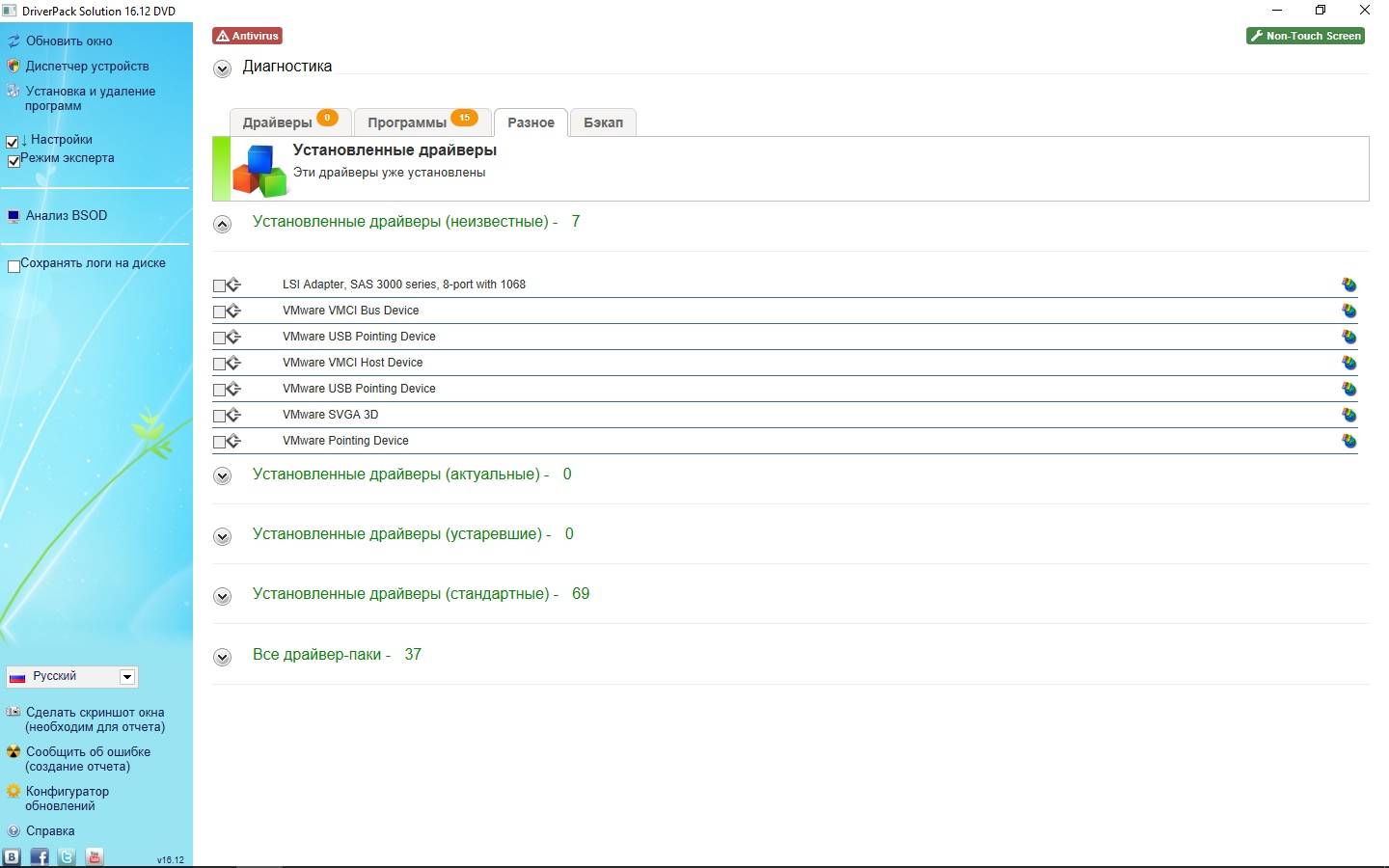The height and width of the screenshot is (868, 1389).
Task: Click the refresh icon beside Обновить окно
Action: 14,41
